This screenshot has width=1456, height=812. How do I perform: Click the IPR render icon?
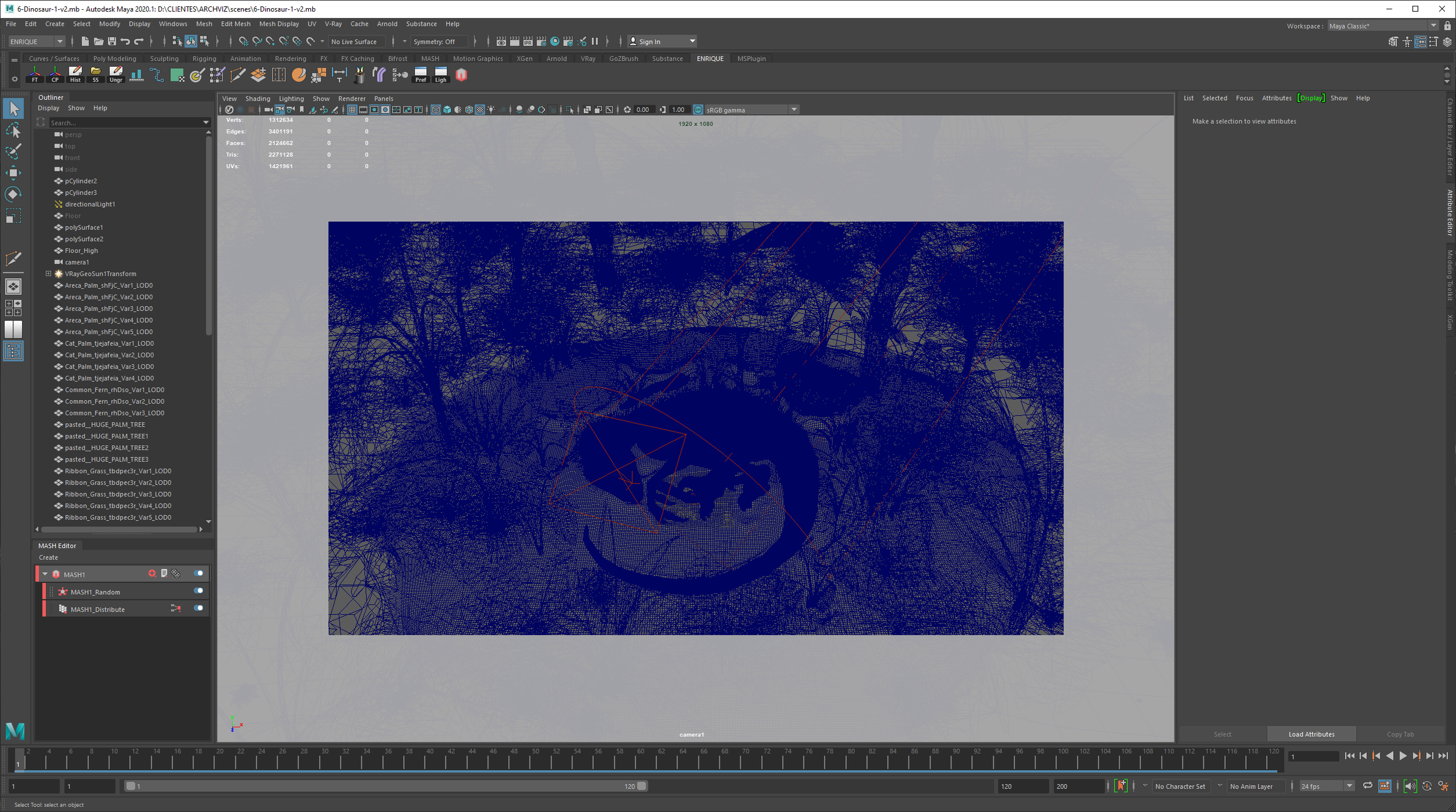click(x=528, y=41)
